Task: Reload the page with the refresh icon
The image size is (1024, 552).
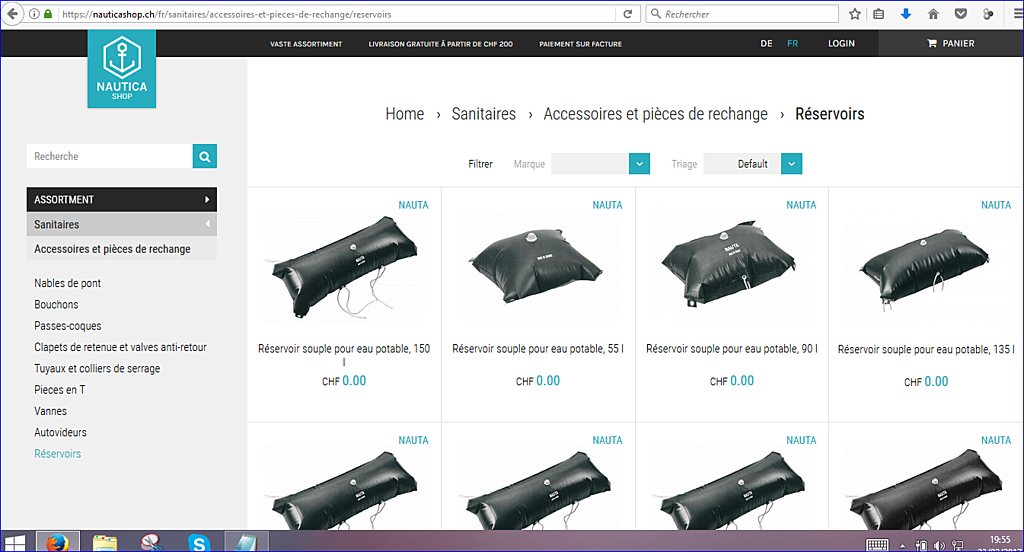Action: click(628, 14)
